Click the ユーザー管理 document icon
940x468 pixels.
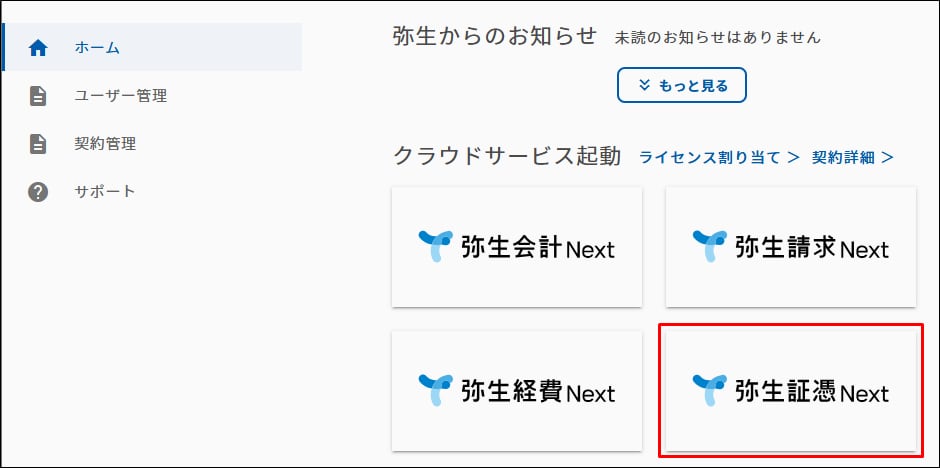coord(38,96)
